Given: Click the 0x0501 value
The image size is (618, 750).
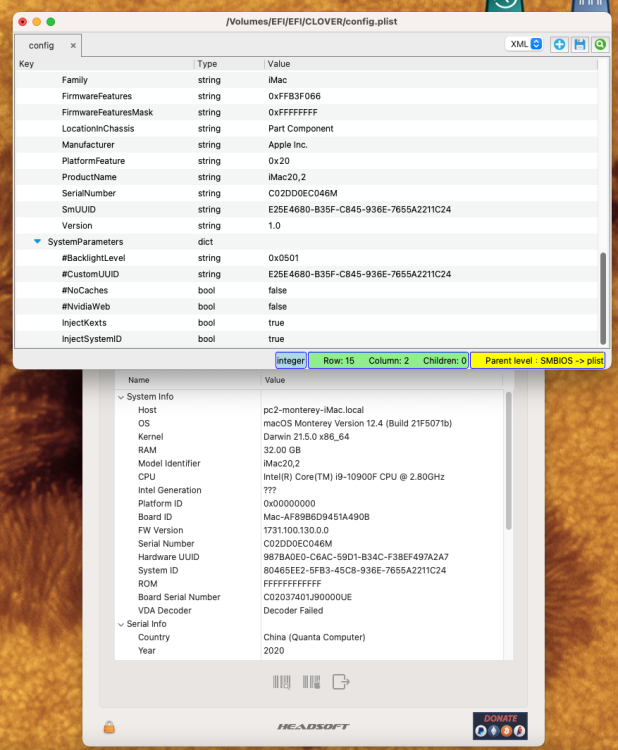Looking at the screenshot, I should click(x=283, y=258).
